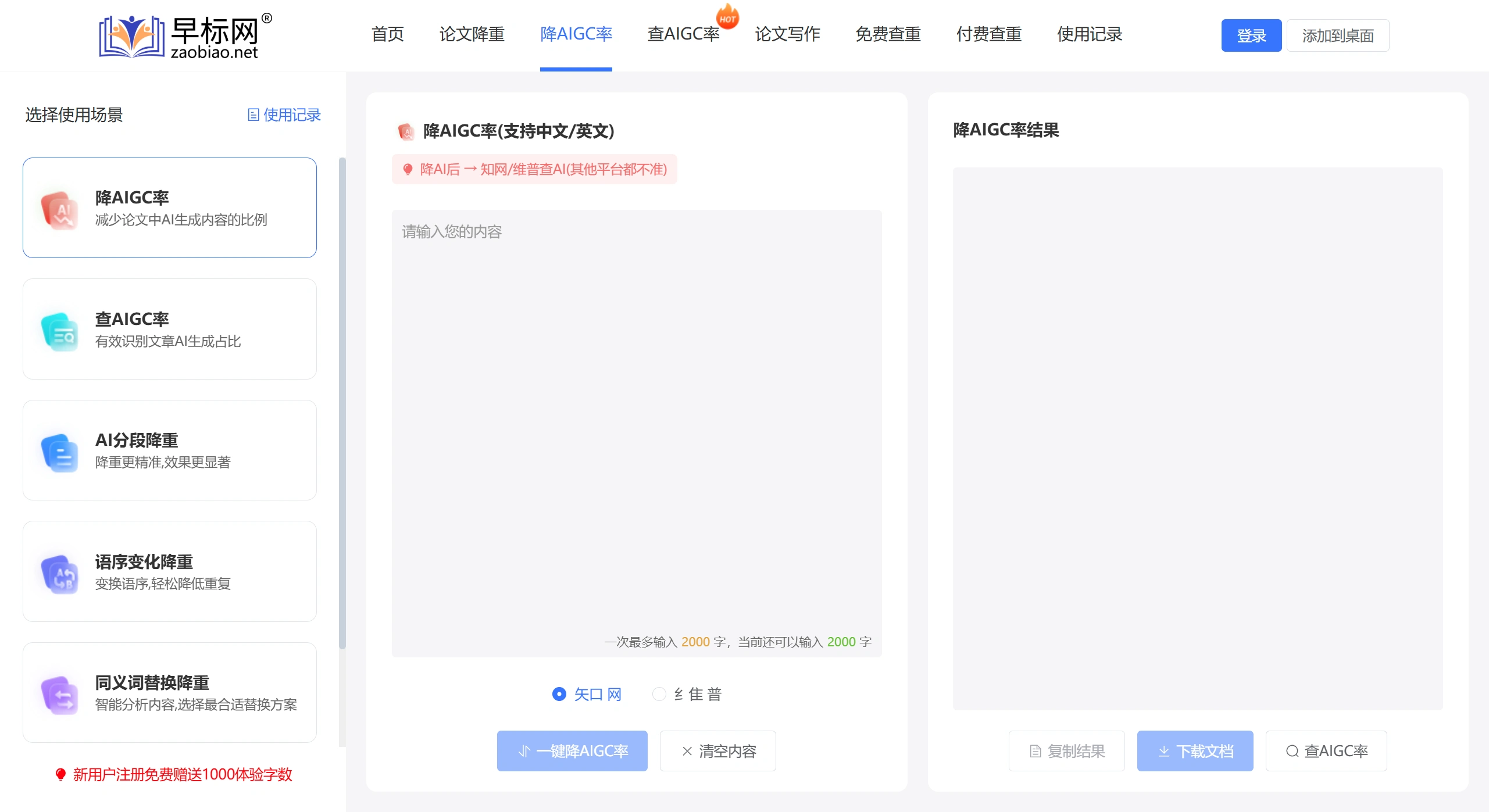The image size is (1489, 812).
Task: Select the 查AIGC率 magnifier icon in sidebar
Action: tap(60, 330)
